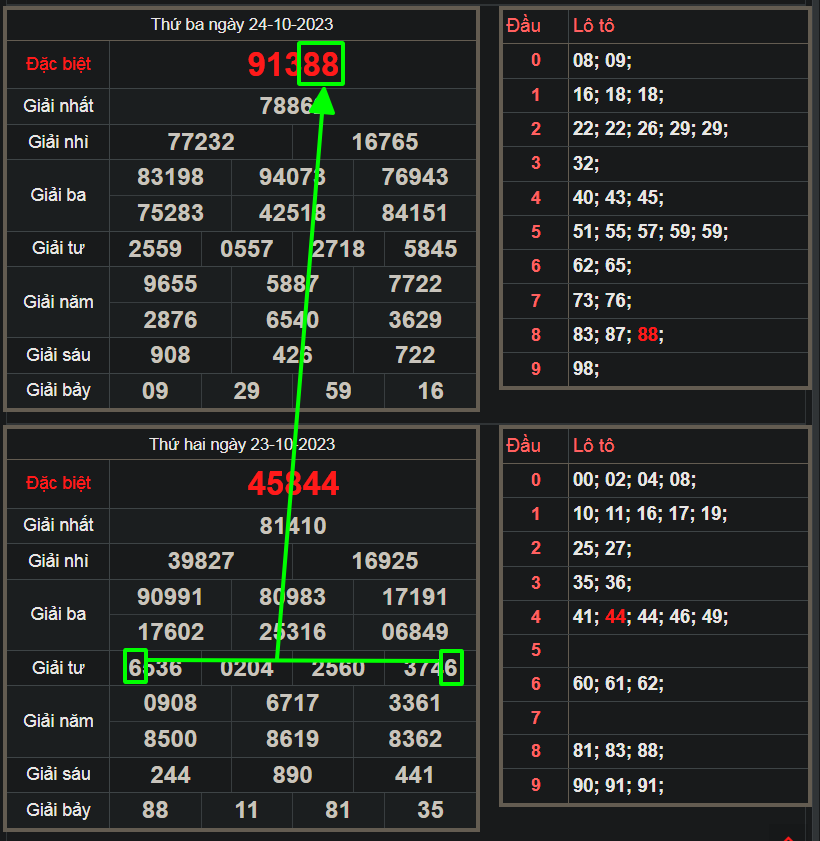Click second prize number 77232

click(x=201, y=142)
